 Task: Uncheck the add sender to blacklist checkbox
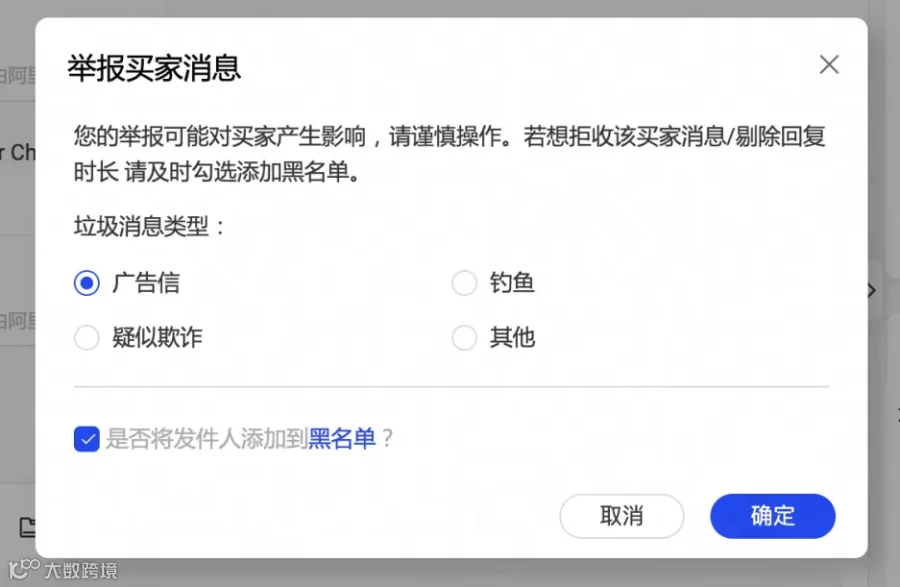click(87, 439)
